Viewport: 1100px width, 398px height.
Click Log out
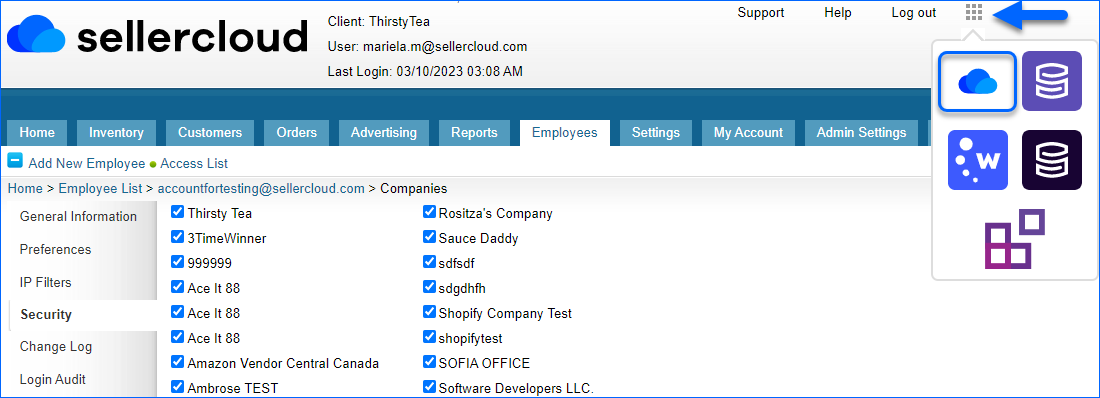pyautogui.click(x=913, y=13)
